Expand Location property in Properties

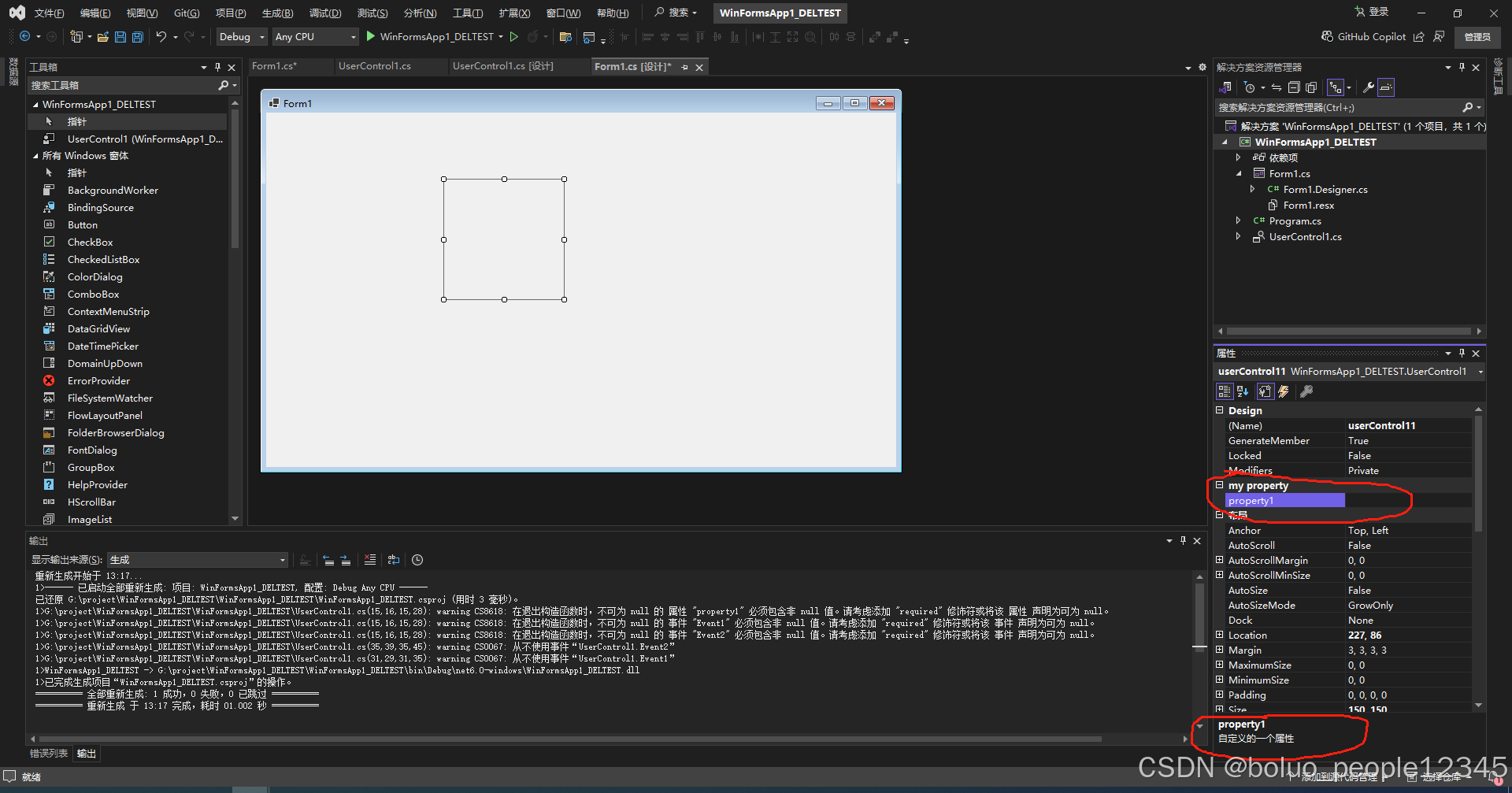[x=1220, y=635]
